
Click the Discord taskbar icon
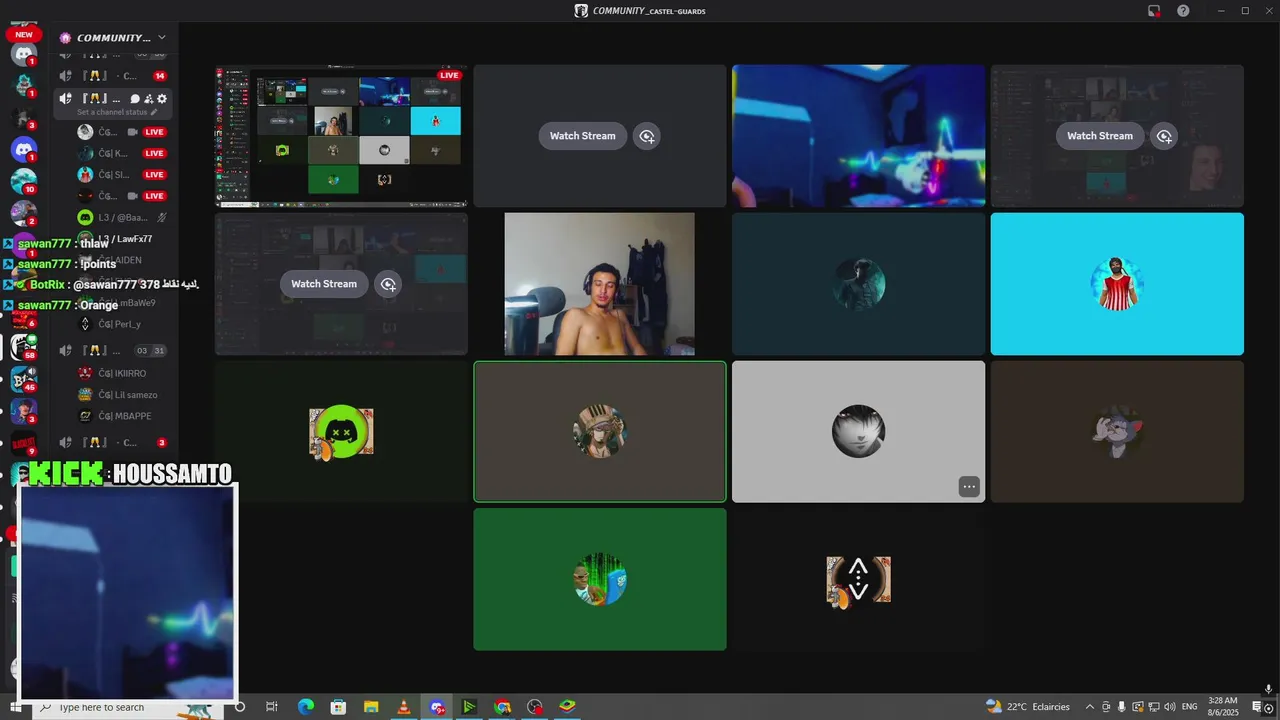(437, 707)
